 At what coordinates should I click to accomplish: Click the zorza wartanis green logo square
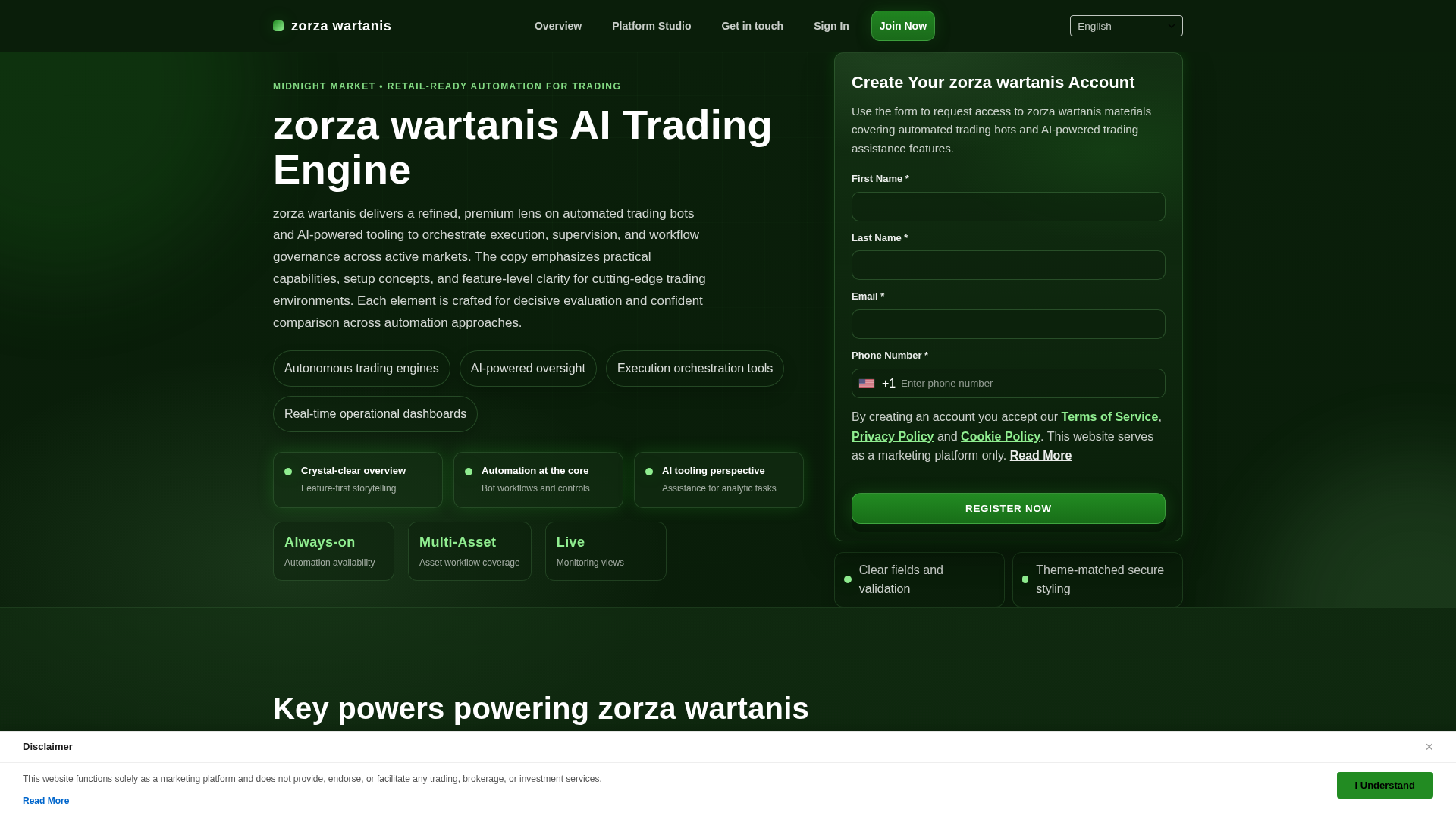[278, 26]
